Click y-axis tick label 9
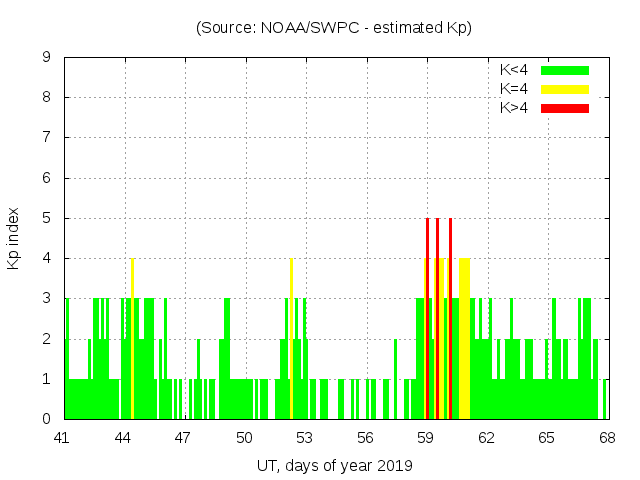The image size is (640, 480). tap(46, 58)
